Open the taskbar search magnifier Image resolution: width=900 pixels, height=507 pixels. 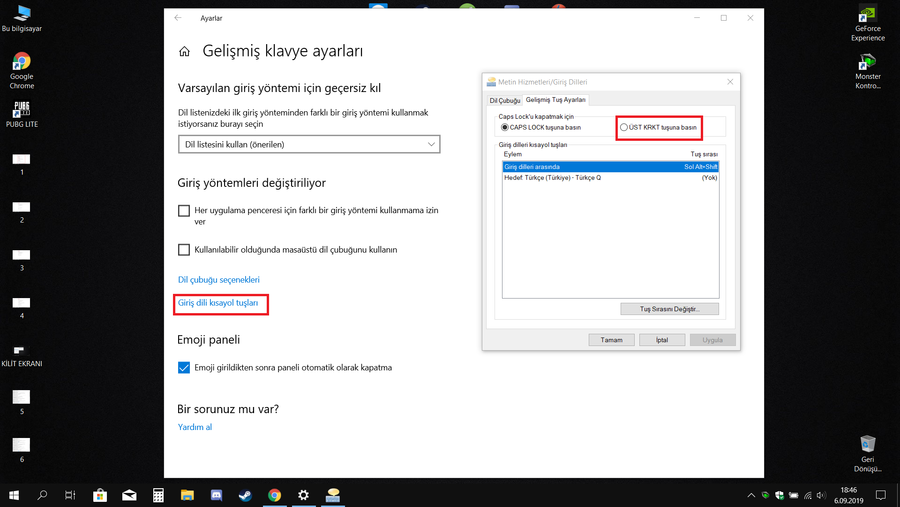[42, 495]
